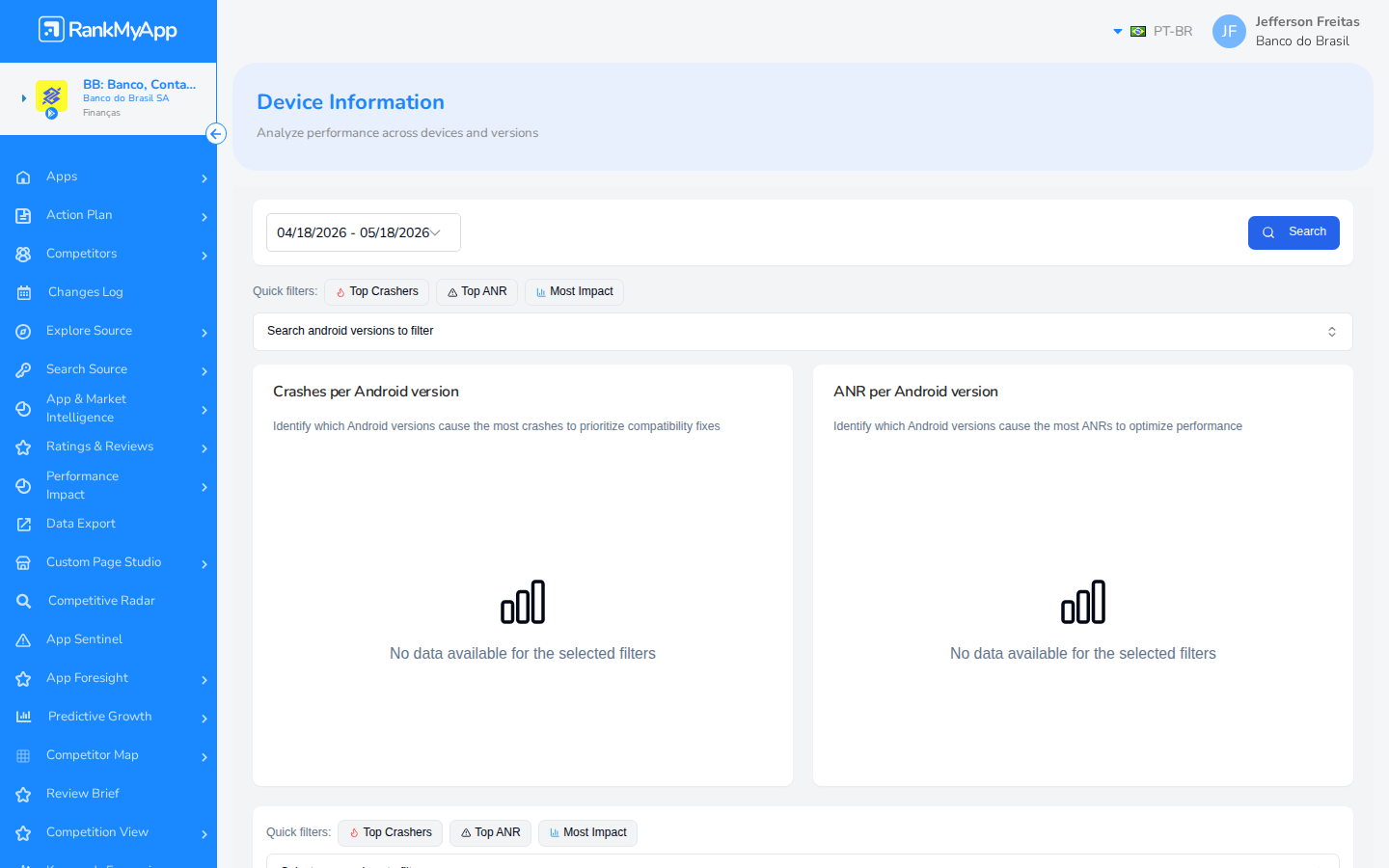Open the Changes Log calendar icon

pos(24,292)
